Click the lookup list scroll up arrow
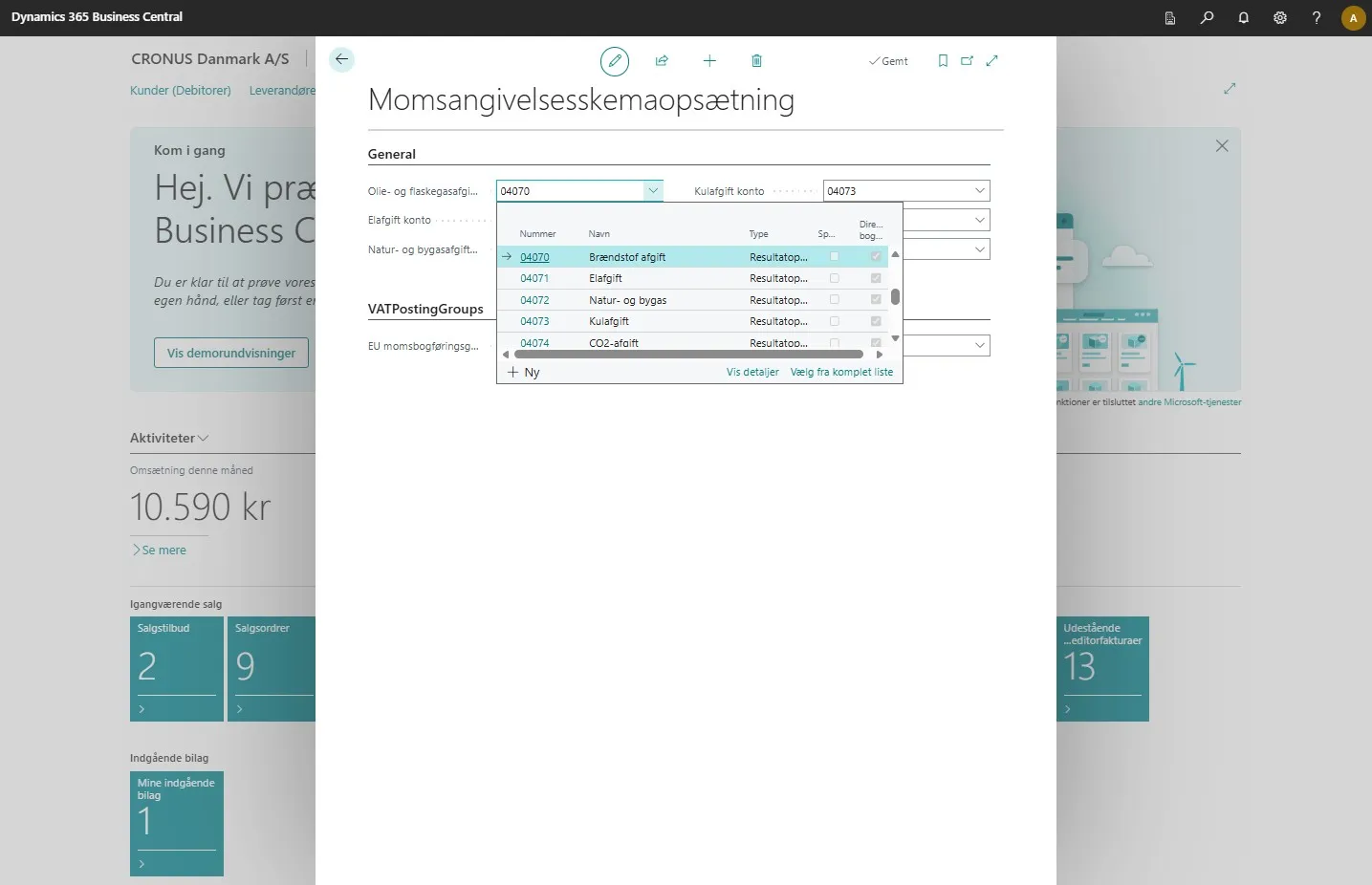The height and width of the screenshot is (885, 1372). pos(895,254)
